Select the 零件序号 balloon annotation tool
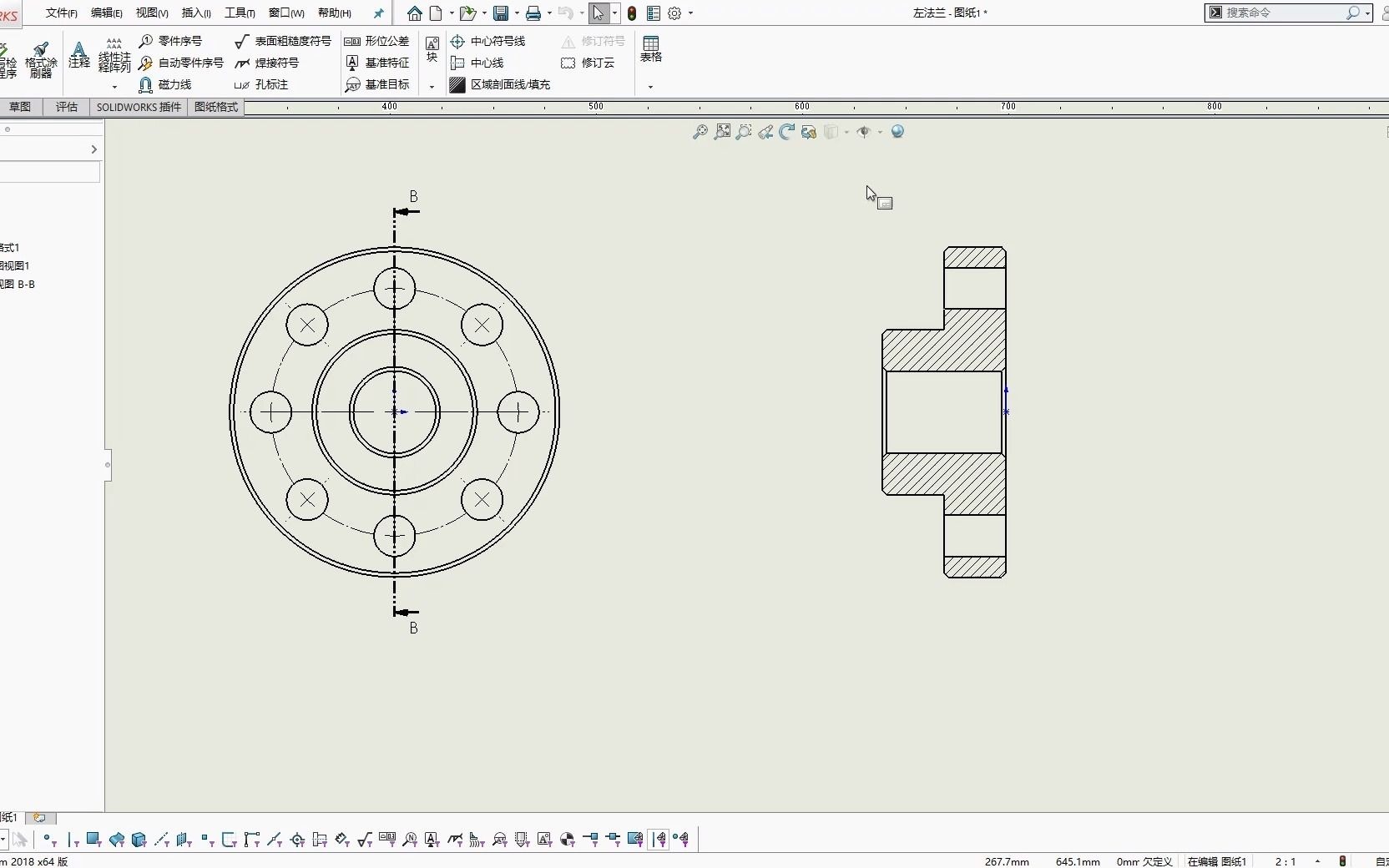This screenshot has width=1389, height=868. tap(173, 41)
